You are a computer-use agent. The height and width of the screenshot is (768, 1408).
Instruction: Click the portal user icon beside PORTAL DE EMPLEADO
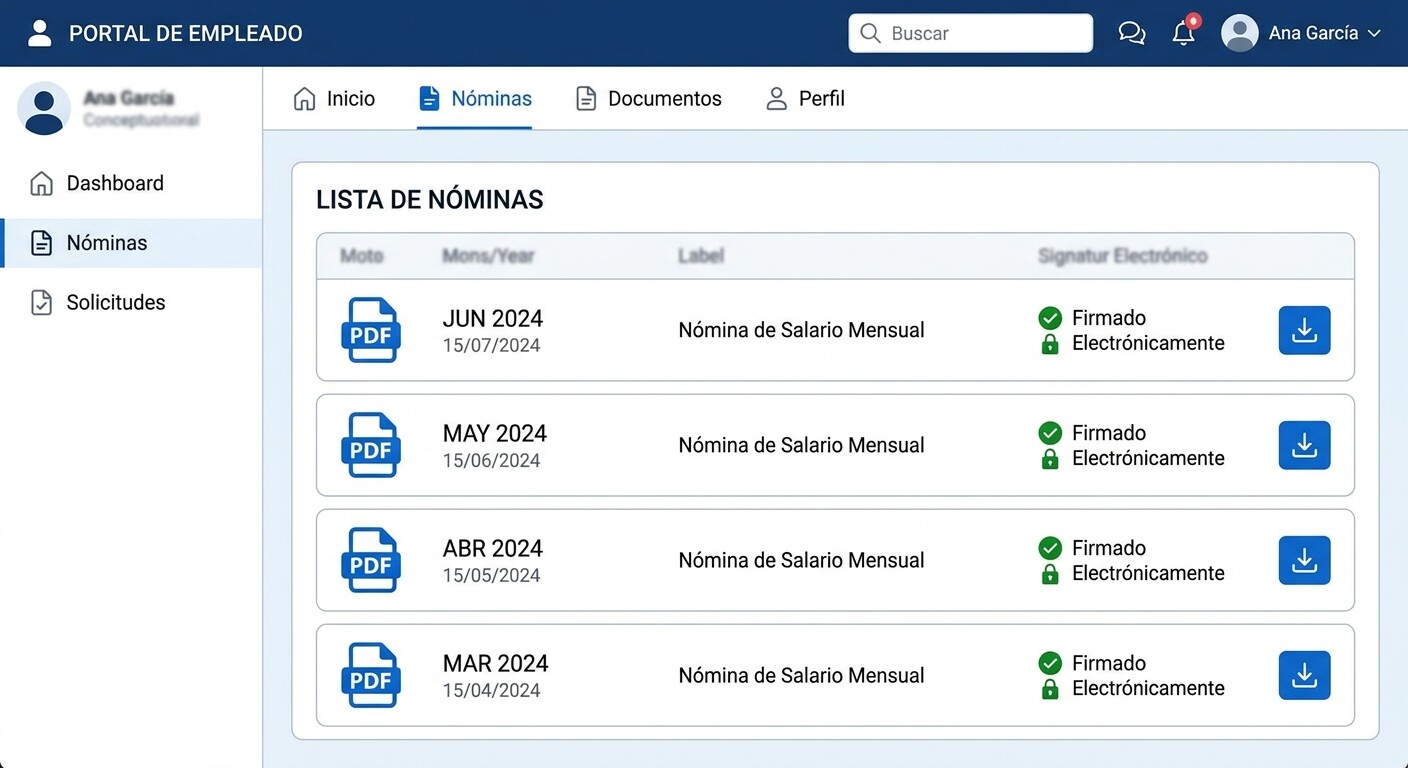(39, 33)
